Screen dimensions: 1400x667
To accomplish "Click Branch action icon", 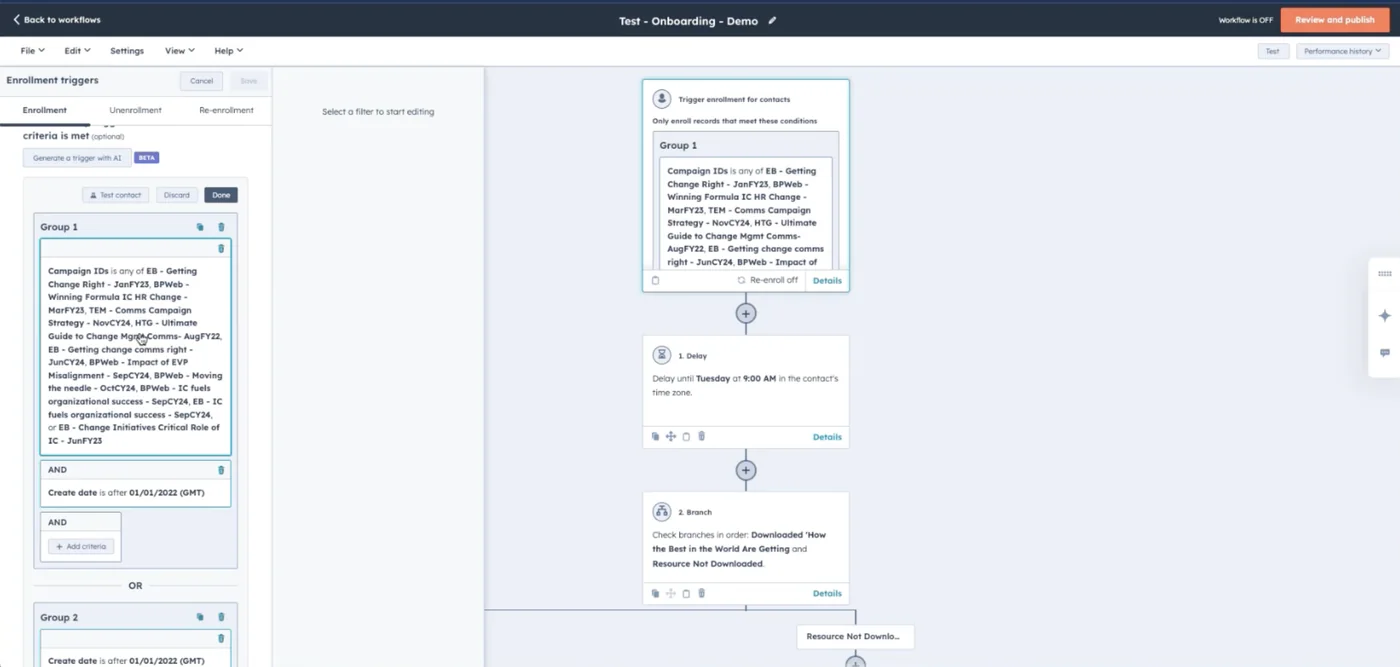I will click(661, 512).
